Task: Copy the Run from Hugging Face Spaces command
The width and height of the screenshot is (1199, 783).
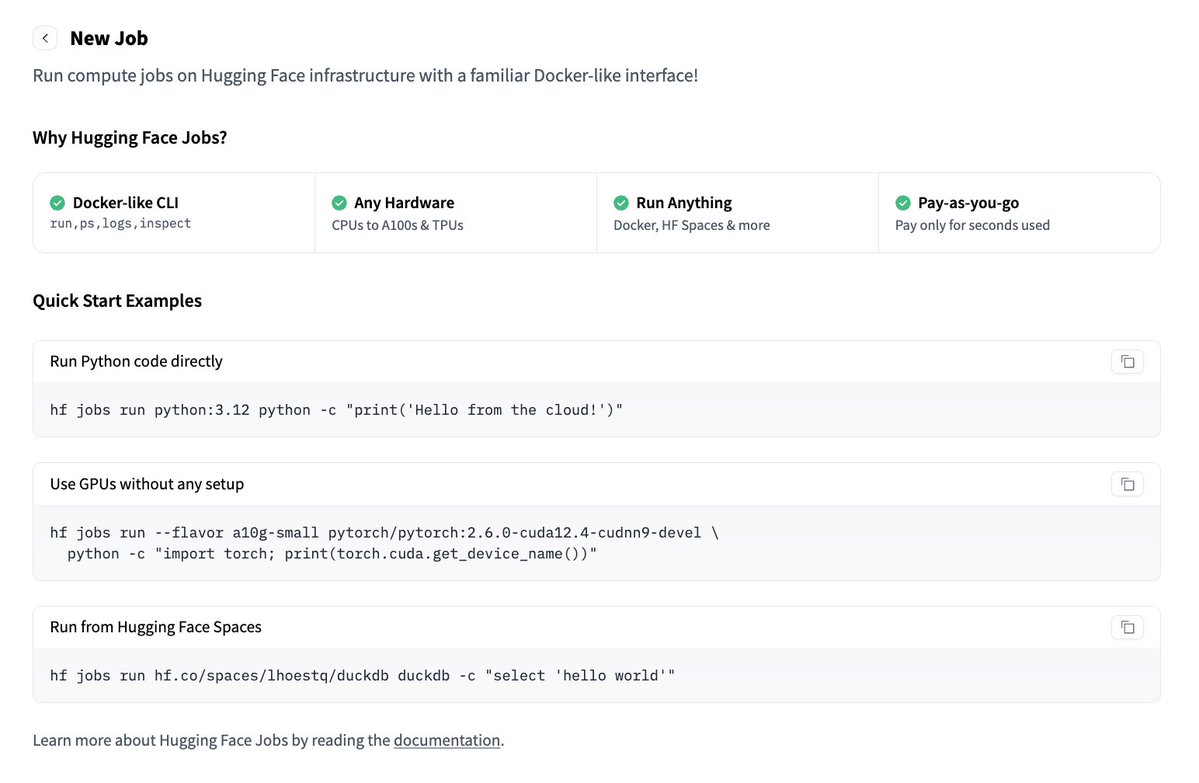Action: coord(1127,627)
